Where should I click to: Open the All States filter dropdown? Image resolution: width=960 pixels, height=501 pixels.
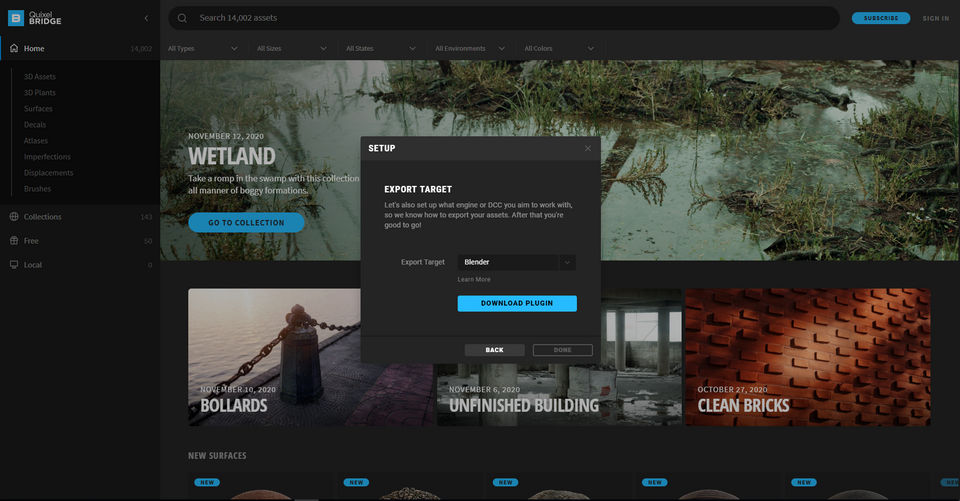tap(381, 48)
